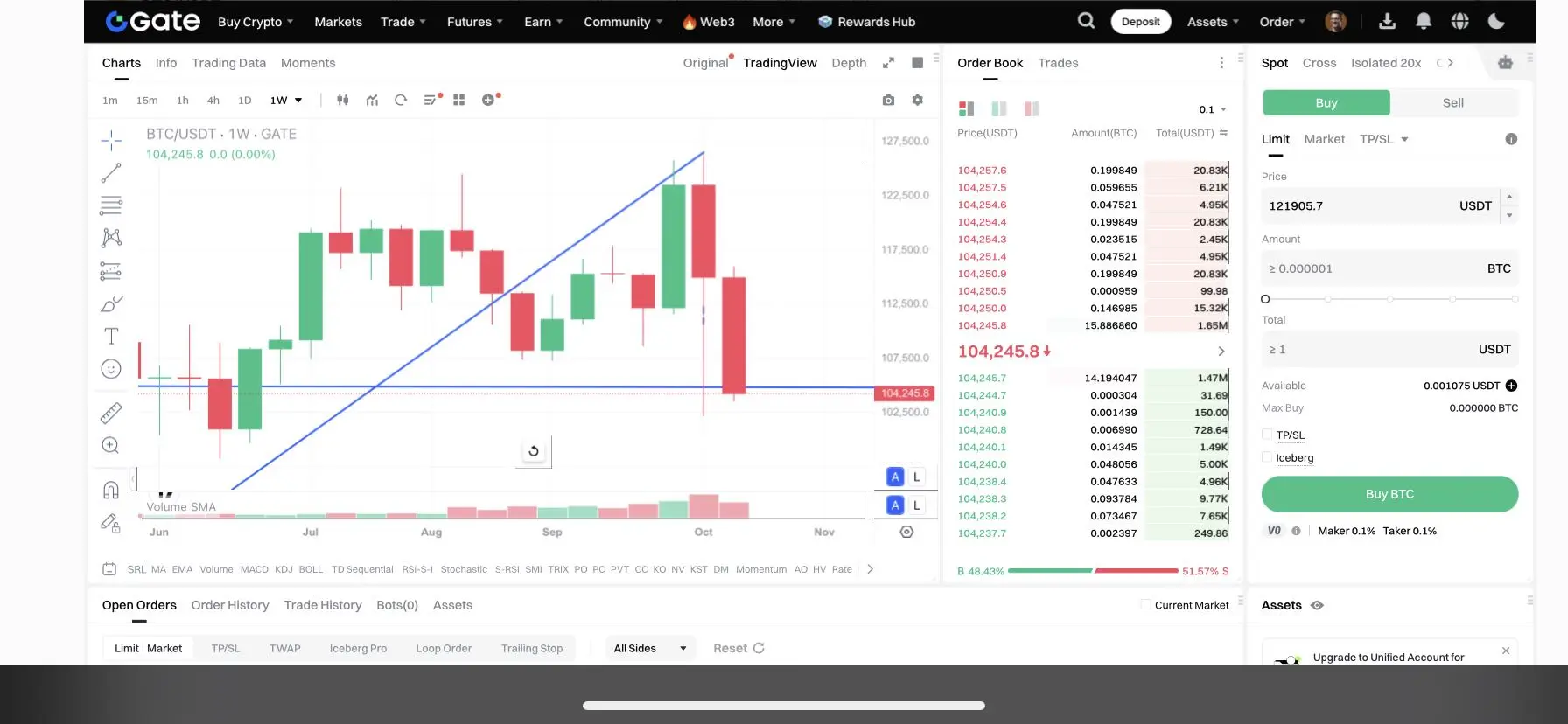1568x724 pixels.
Task: Open the Fibonacci retracement tools
Action: click(111, 205)
